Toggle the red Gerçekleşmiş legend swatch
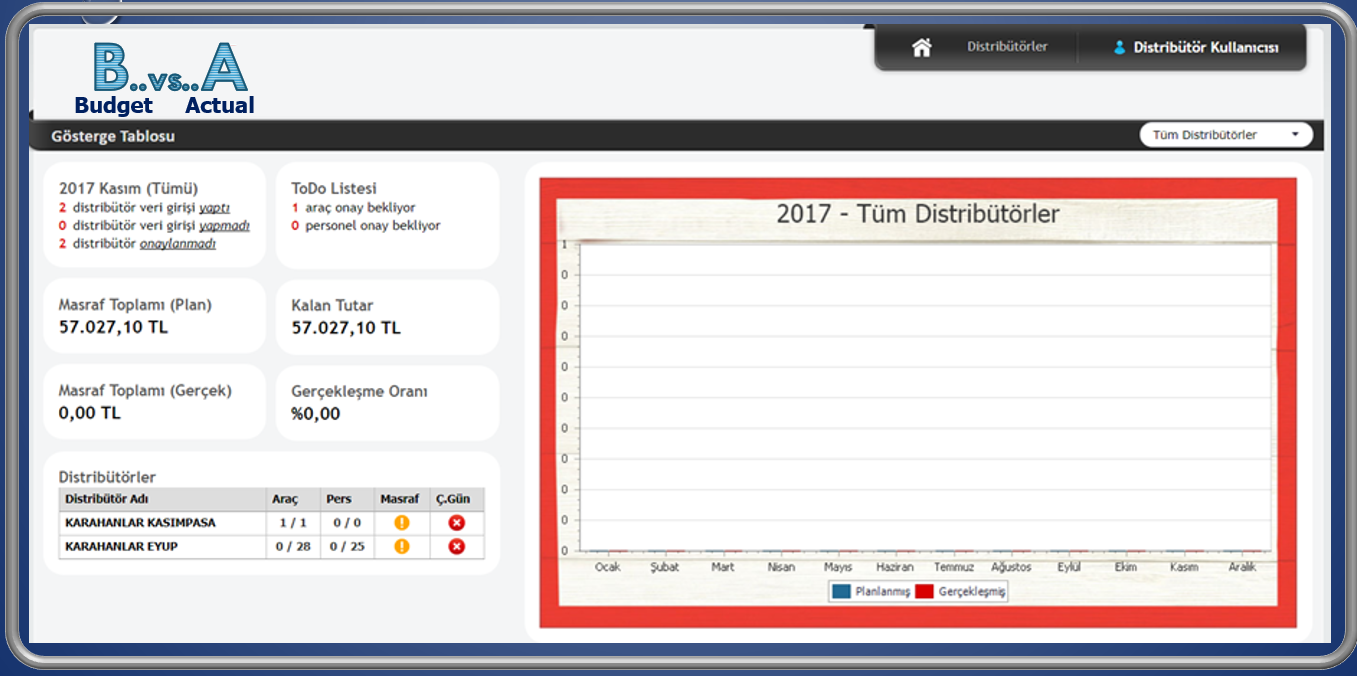The image size is (1357, 676). 924,591
